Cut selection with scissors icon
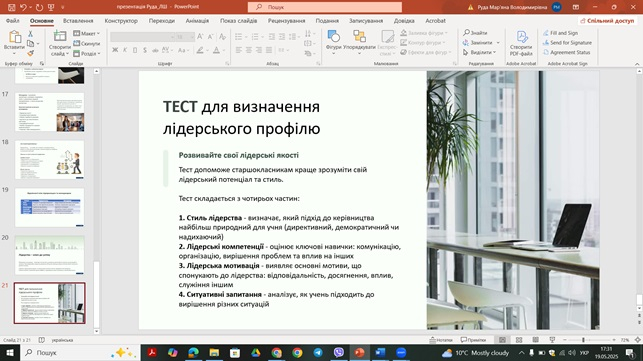Image resolution: width=643 pixels, height=361 pixels. [30, 34]
